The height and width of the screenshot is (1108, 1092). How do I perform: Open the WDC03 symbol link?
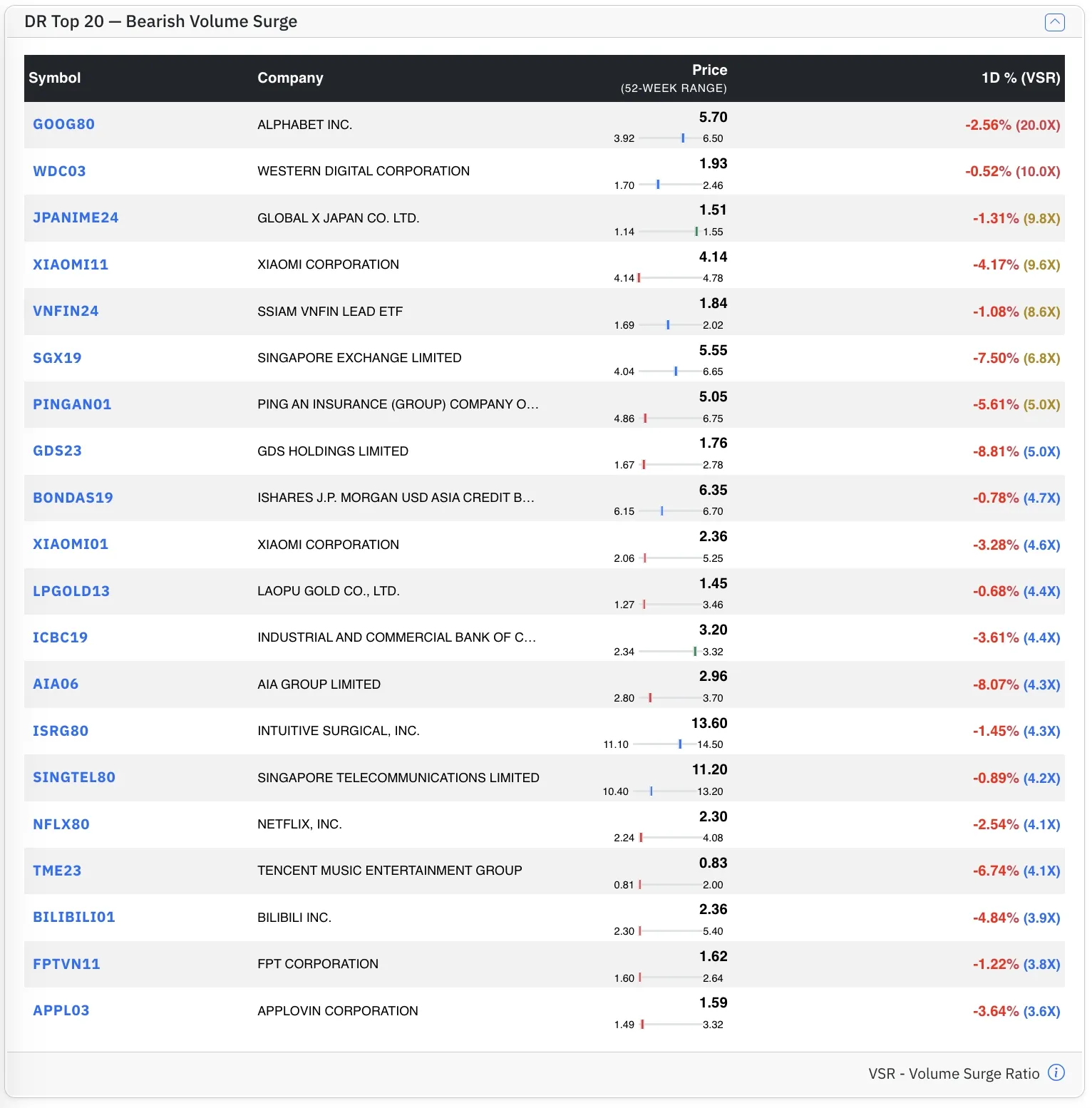(59, 171)
